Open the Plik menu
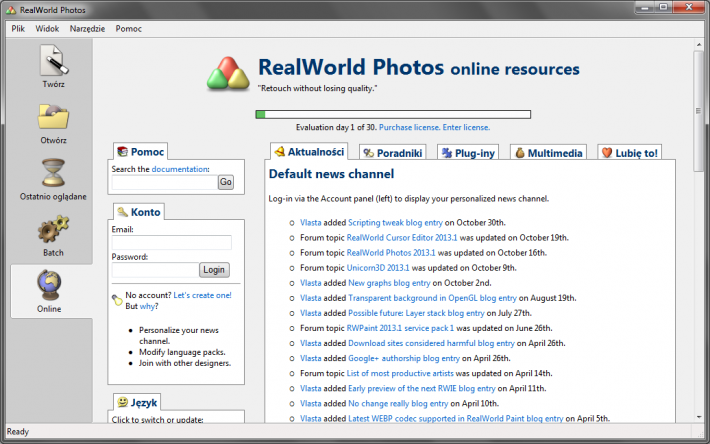 [x=18, y=29]
